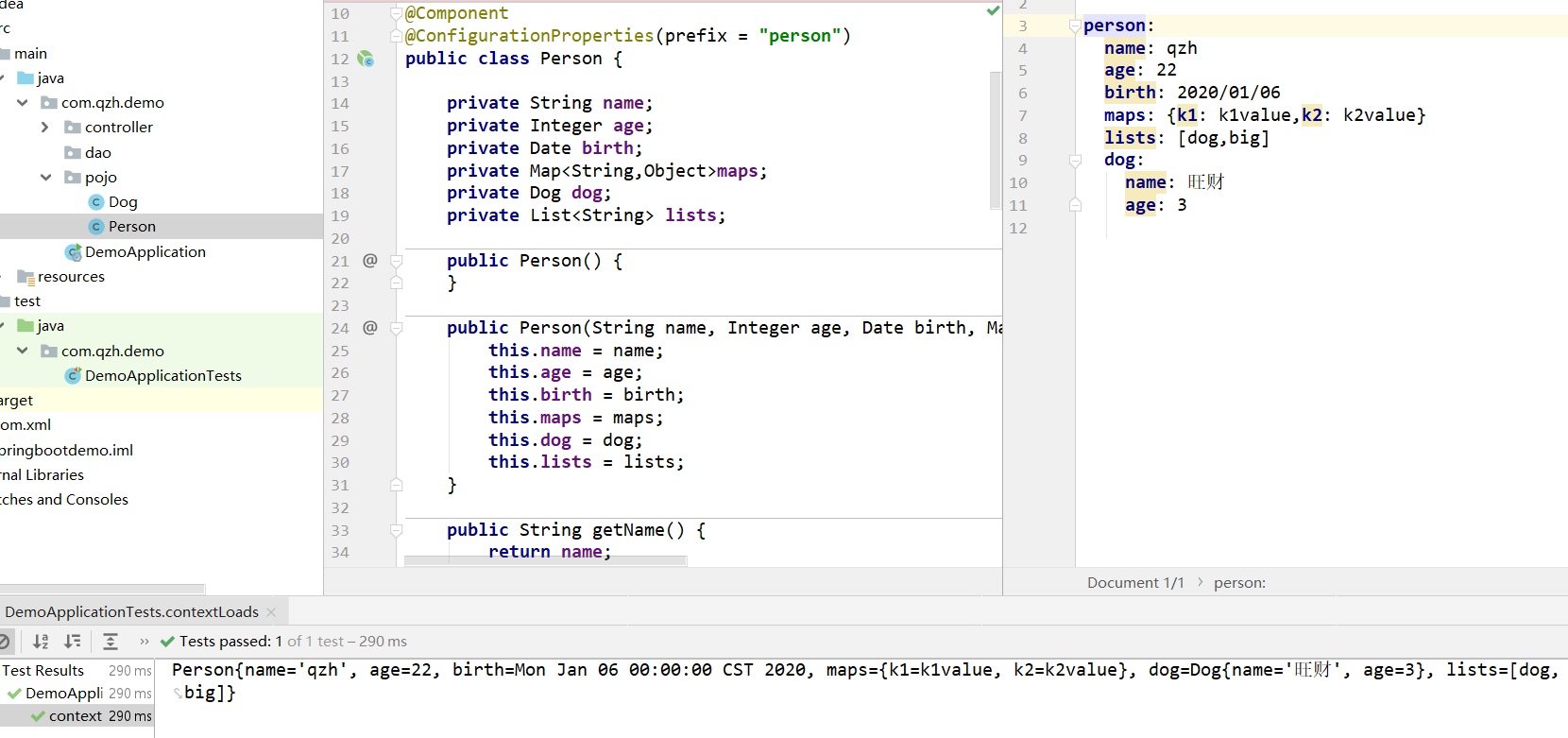Click the green check beside DemoAppli test
The width and height of the screenshot is (1568, 738).
coord(14,694)
